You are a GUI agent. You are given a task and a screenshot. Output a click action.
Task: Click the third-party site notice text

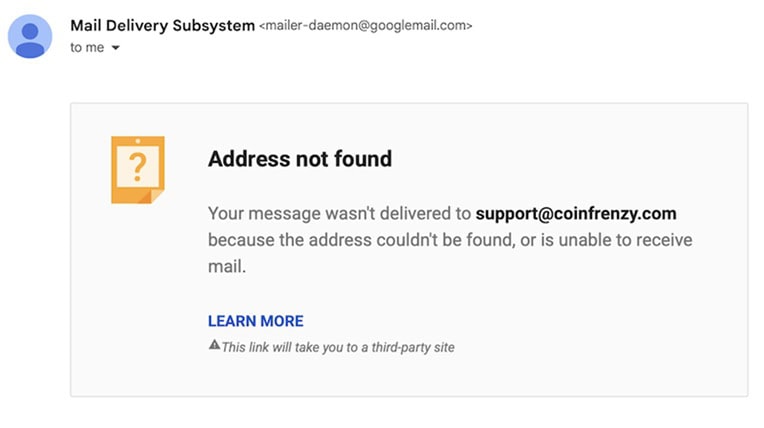click(338, 347)
